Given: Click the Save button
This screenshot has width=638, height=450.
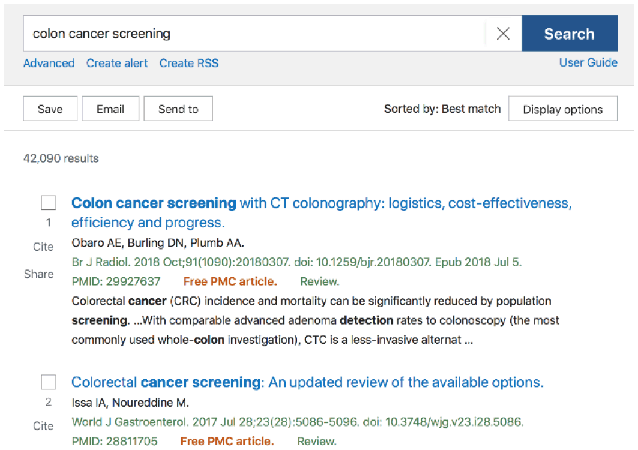Looking at the screenshot, I should tap(50, 109).
